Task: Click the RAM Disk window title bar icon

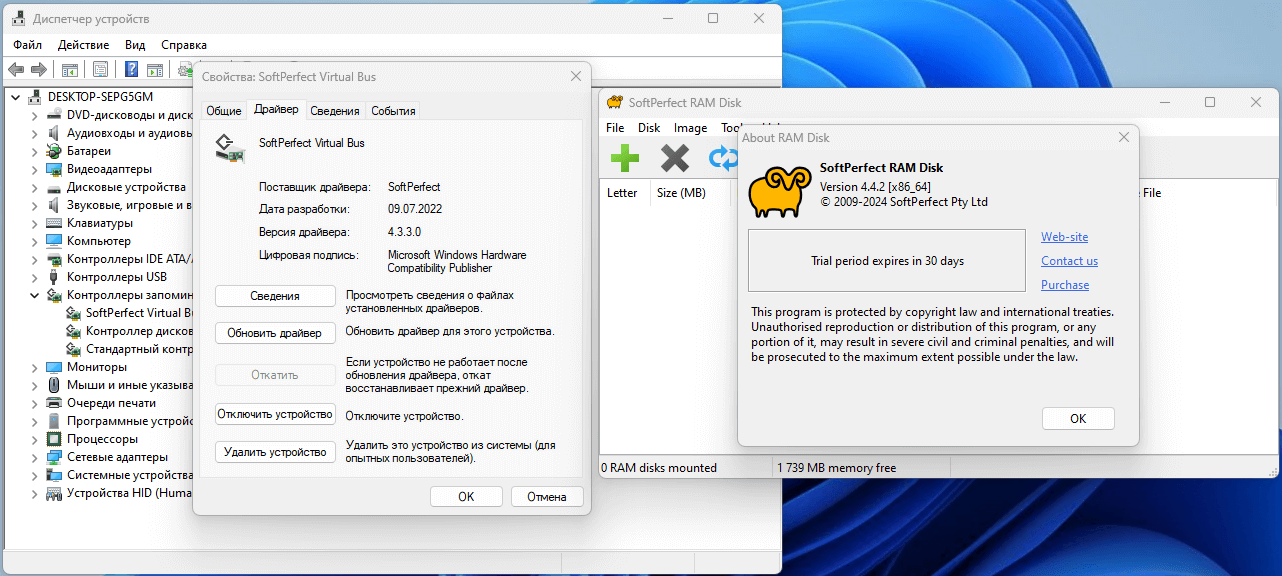Action: [614, 102]
